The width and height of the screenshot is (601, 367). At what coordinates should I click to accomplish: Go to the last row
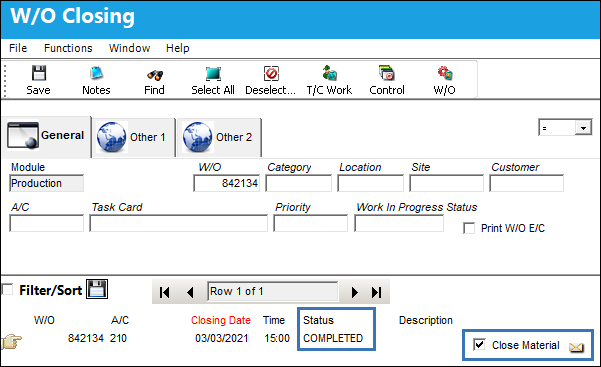click(376, 292)
